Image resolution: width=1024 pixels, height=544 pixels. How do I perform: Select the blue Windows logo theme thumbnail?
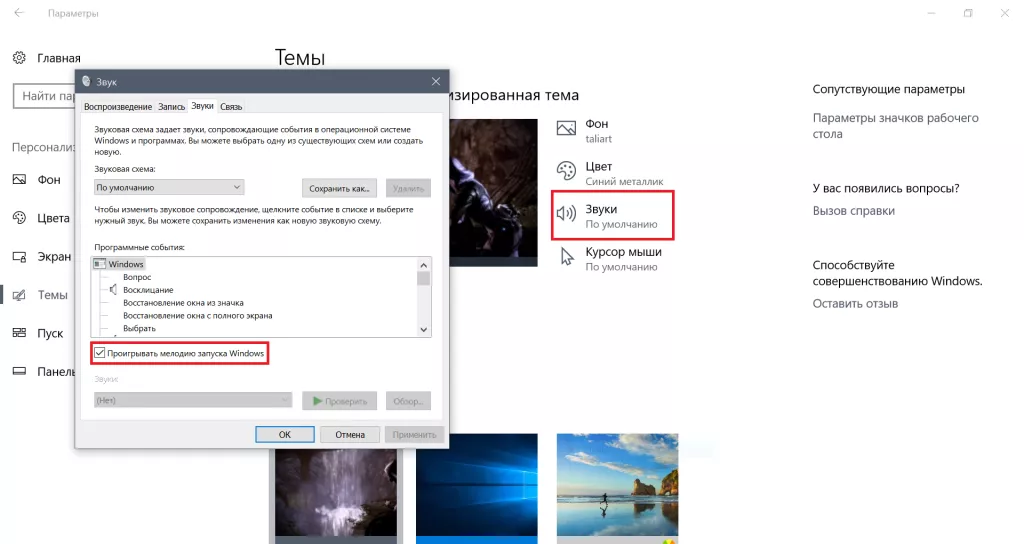[477, 485]
